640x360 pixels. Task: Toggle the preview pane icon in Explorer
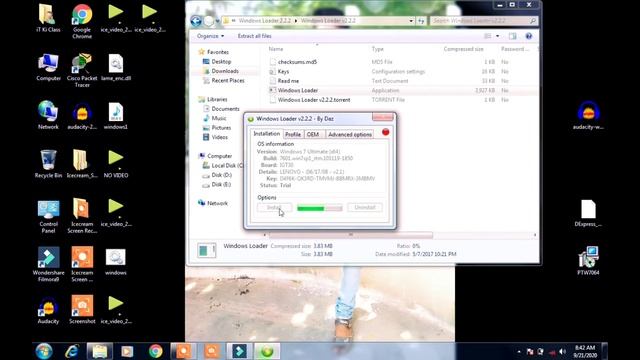point(512,36)
